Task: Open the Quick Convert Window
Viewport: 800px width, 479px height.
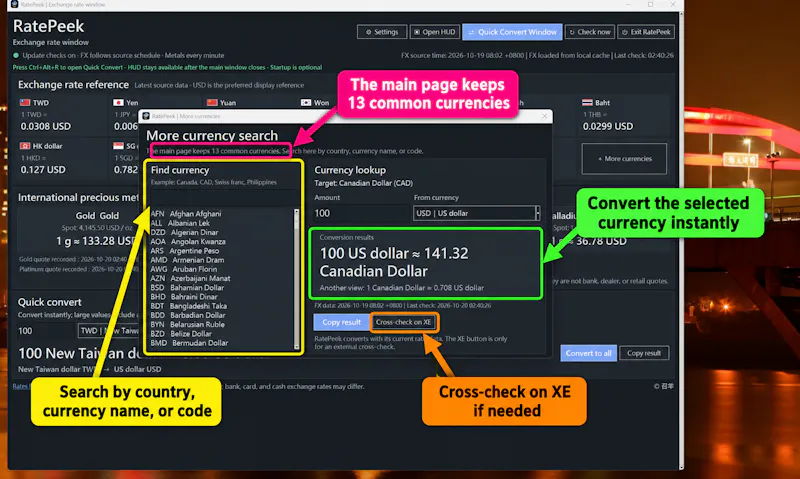Action: 512,32
